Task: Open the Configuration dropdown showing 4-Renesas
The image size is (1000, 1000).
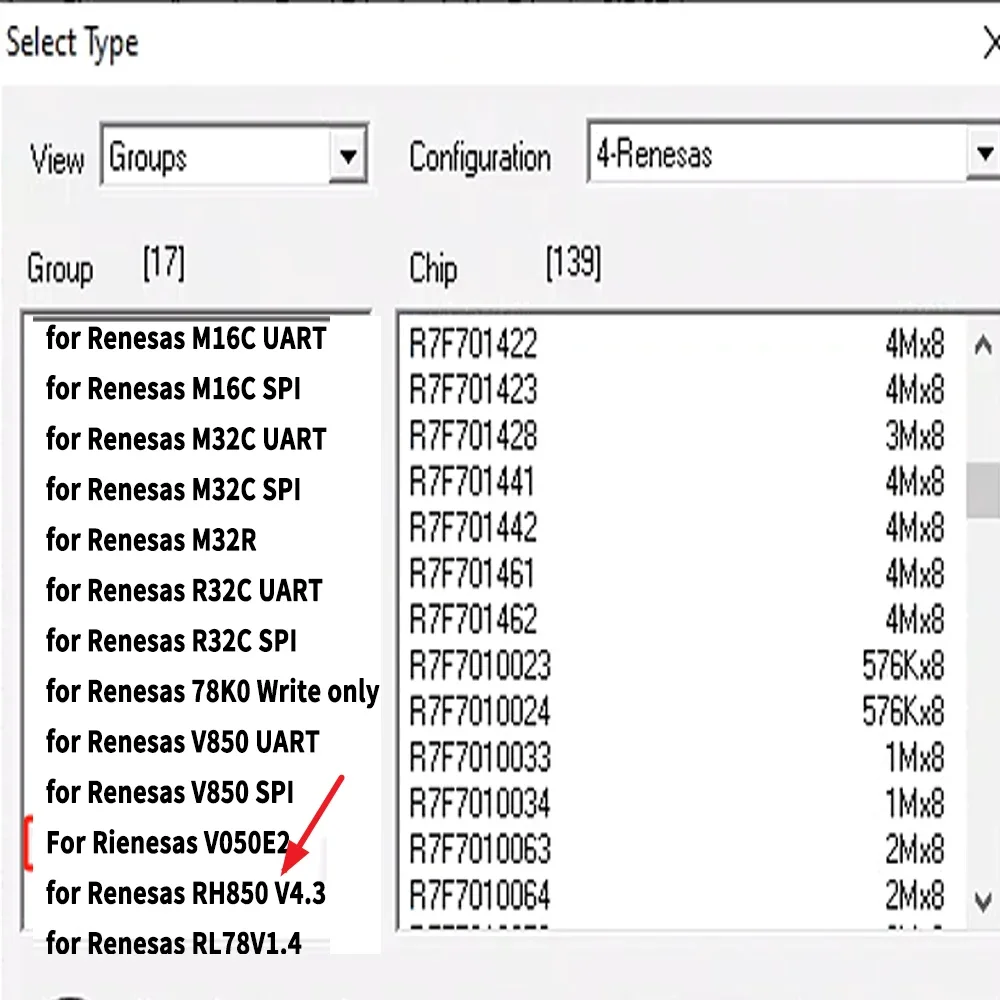Action: click(793, 153)
